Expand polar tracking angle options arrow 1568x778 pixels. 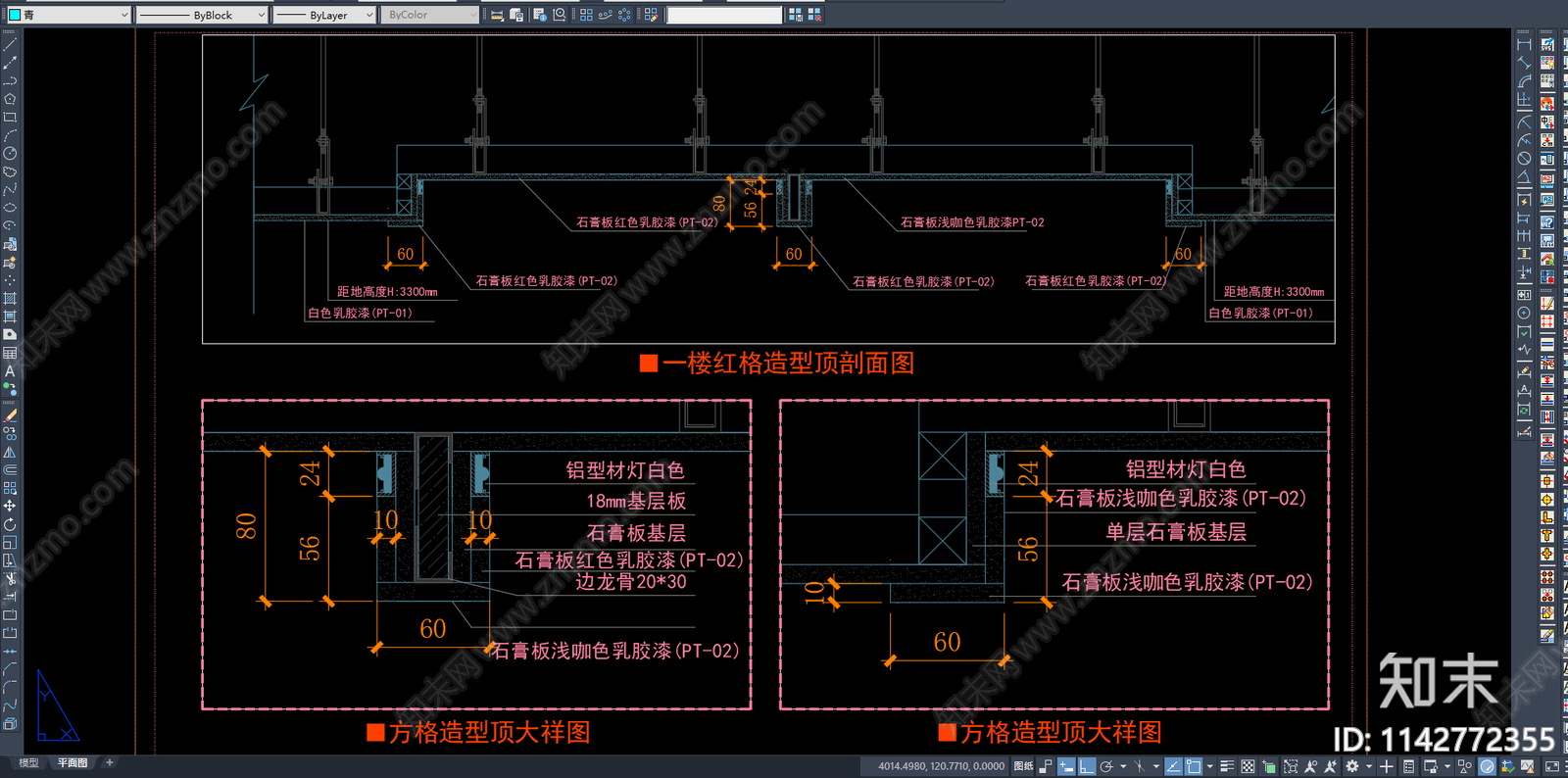[1121, 766]
